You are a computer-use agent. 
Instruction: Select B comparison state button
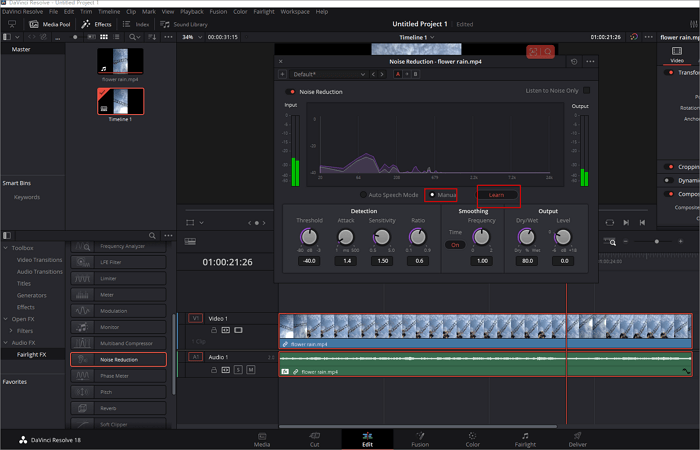pos(415,74)
